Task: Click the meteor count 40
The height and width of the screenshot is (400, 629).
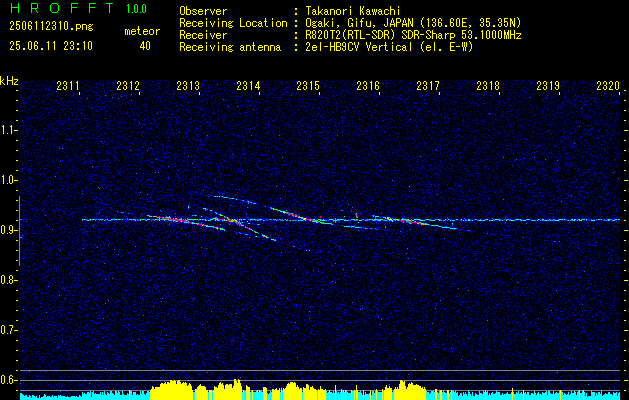Action: [x=145, y=46]
